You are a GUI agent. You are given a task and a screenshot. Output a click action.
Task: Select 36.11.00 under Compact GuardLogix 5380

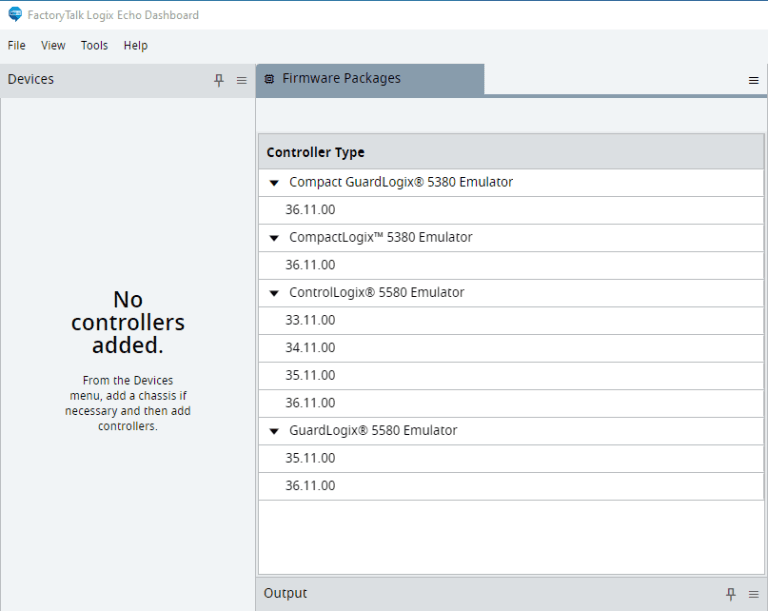511,210
